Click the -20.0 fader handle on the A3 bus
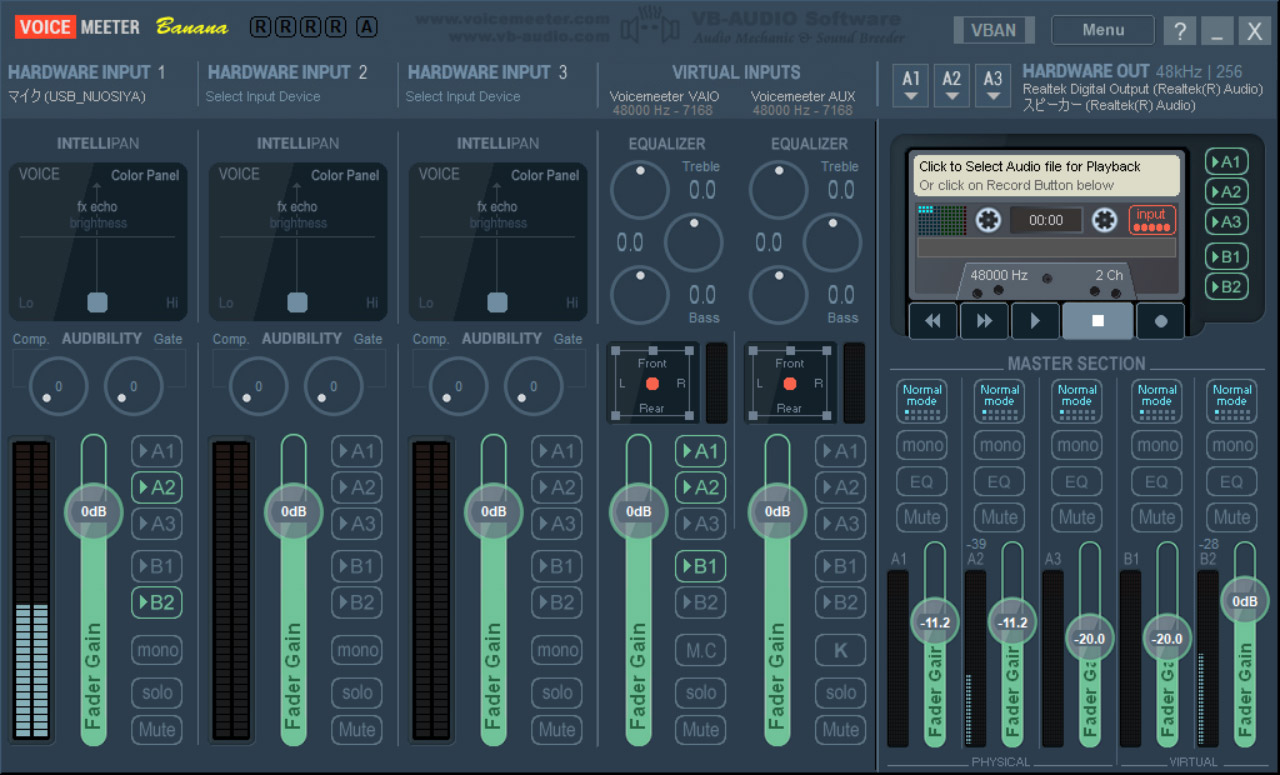Image resolution: width=1280 pixels, height=775 pixels. (1088, 638)
